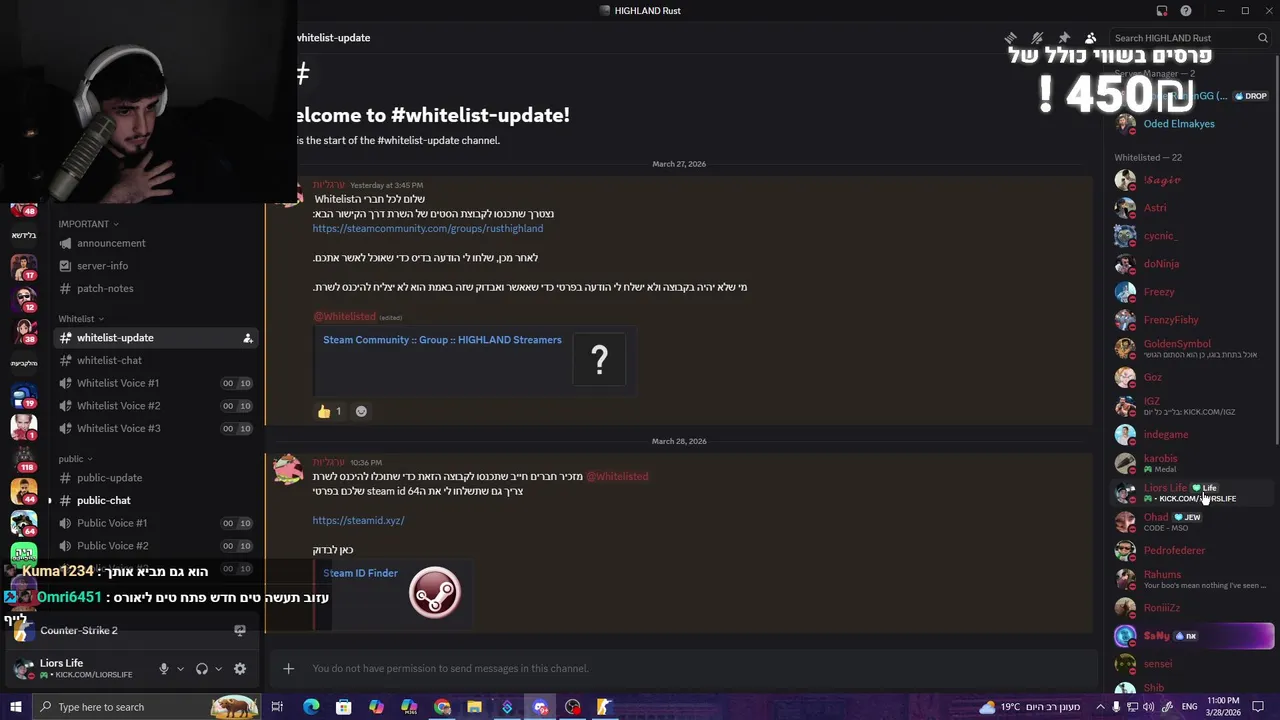Open the whitelist-chat channel
Screen dimensions: 1280x720
156,361
